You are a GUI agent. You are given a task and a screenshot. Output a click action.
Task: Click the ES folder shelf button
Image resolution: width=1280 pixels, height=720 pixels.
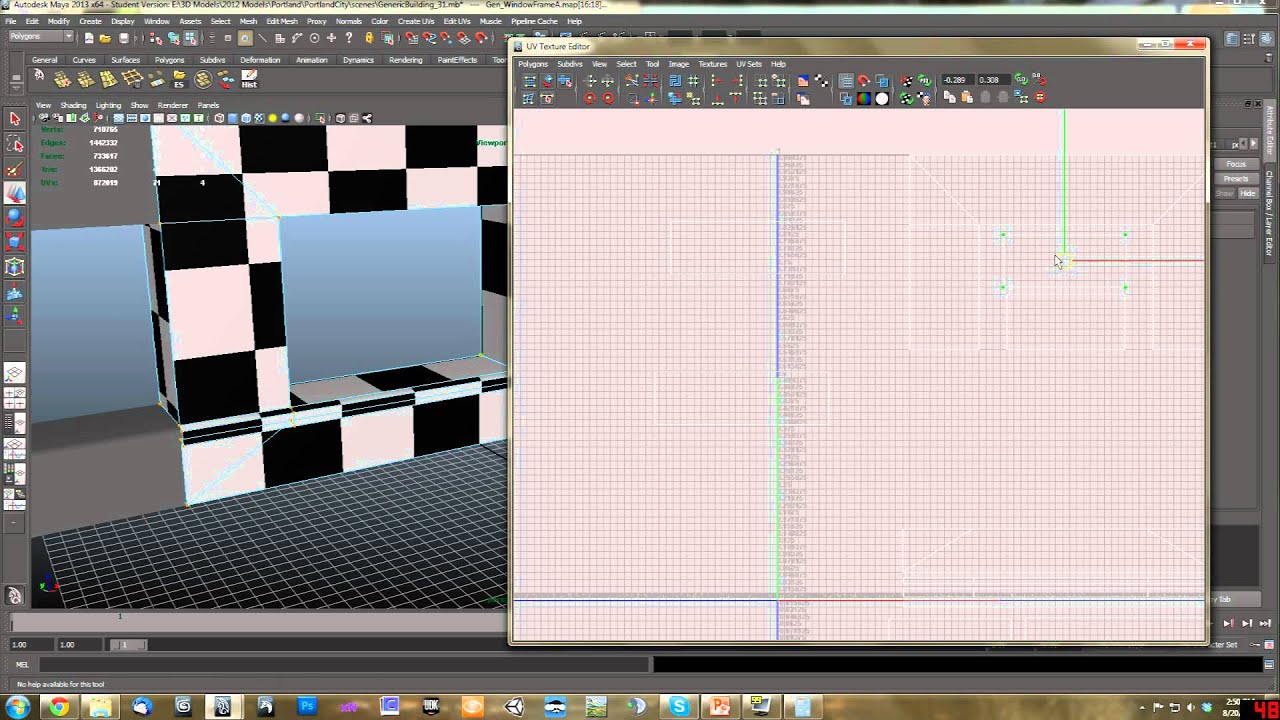click(x=179, y=79)
